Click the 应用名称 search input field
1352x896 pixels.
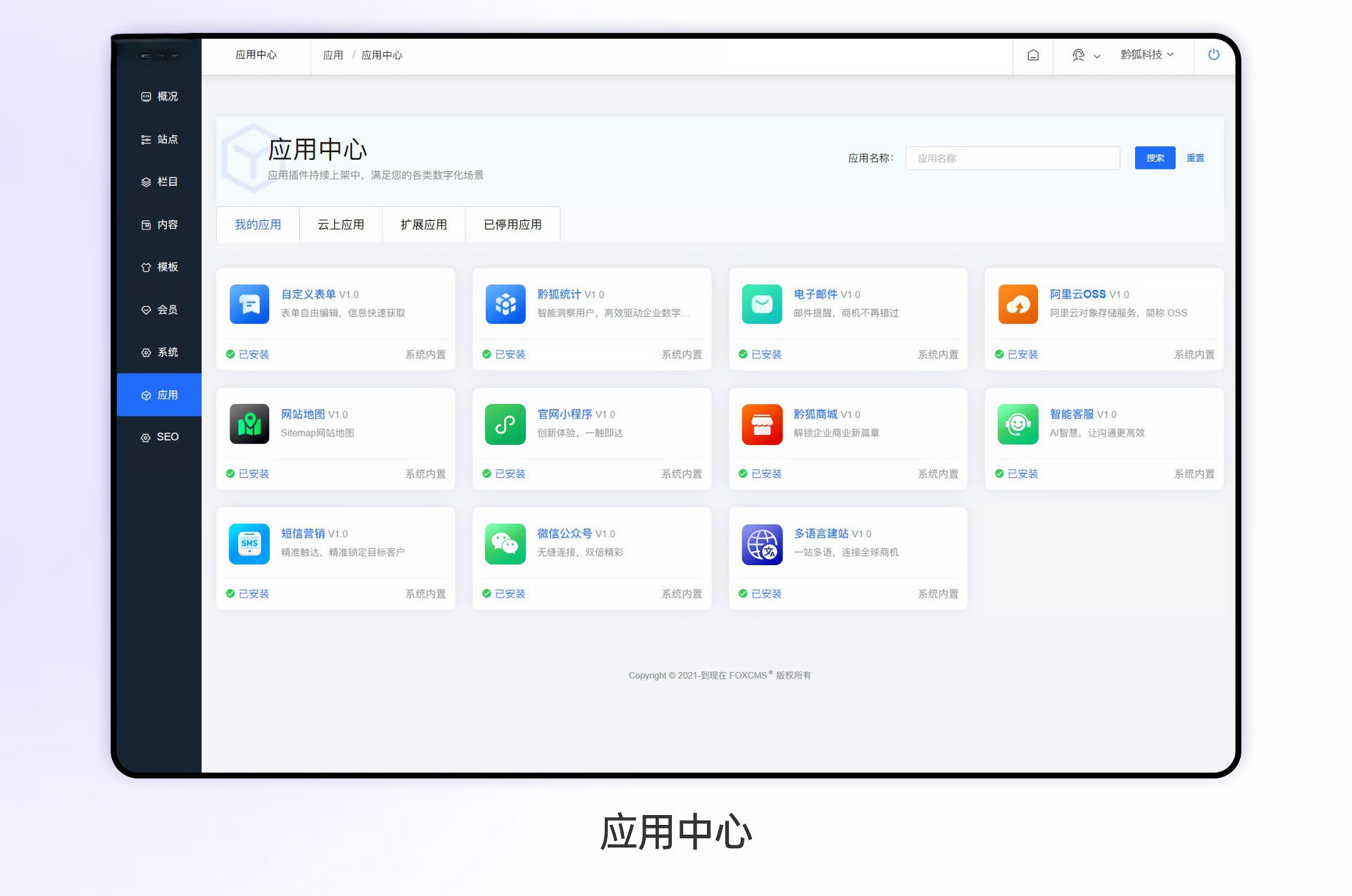(x=1013, y=158)
